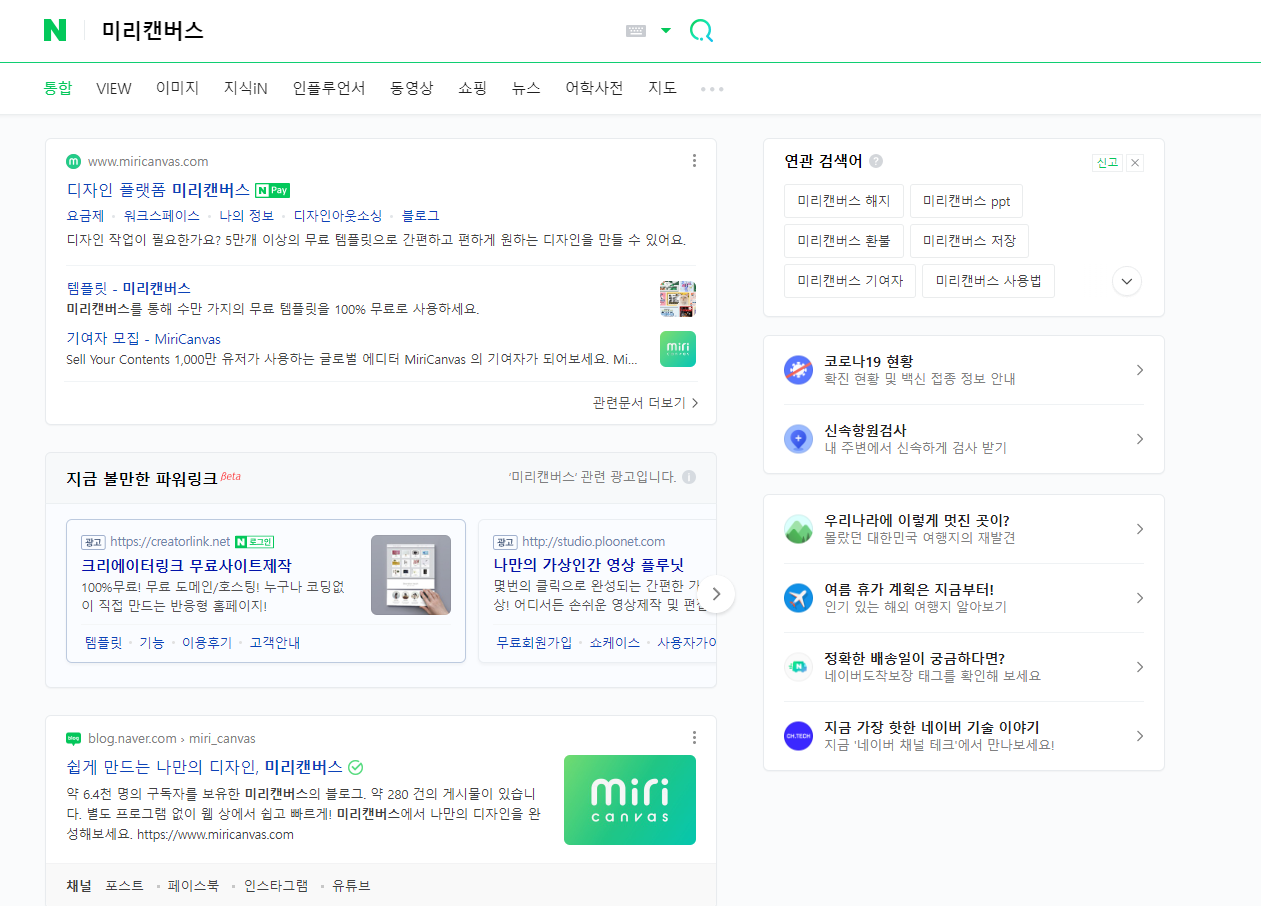Open 포스트 channel link
This screenshot has height=906, width=1261.
pos(124,886)
